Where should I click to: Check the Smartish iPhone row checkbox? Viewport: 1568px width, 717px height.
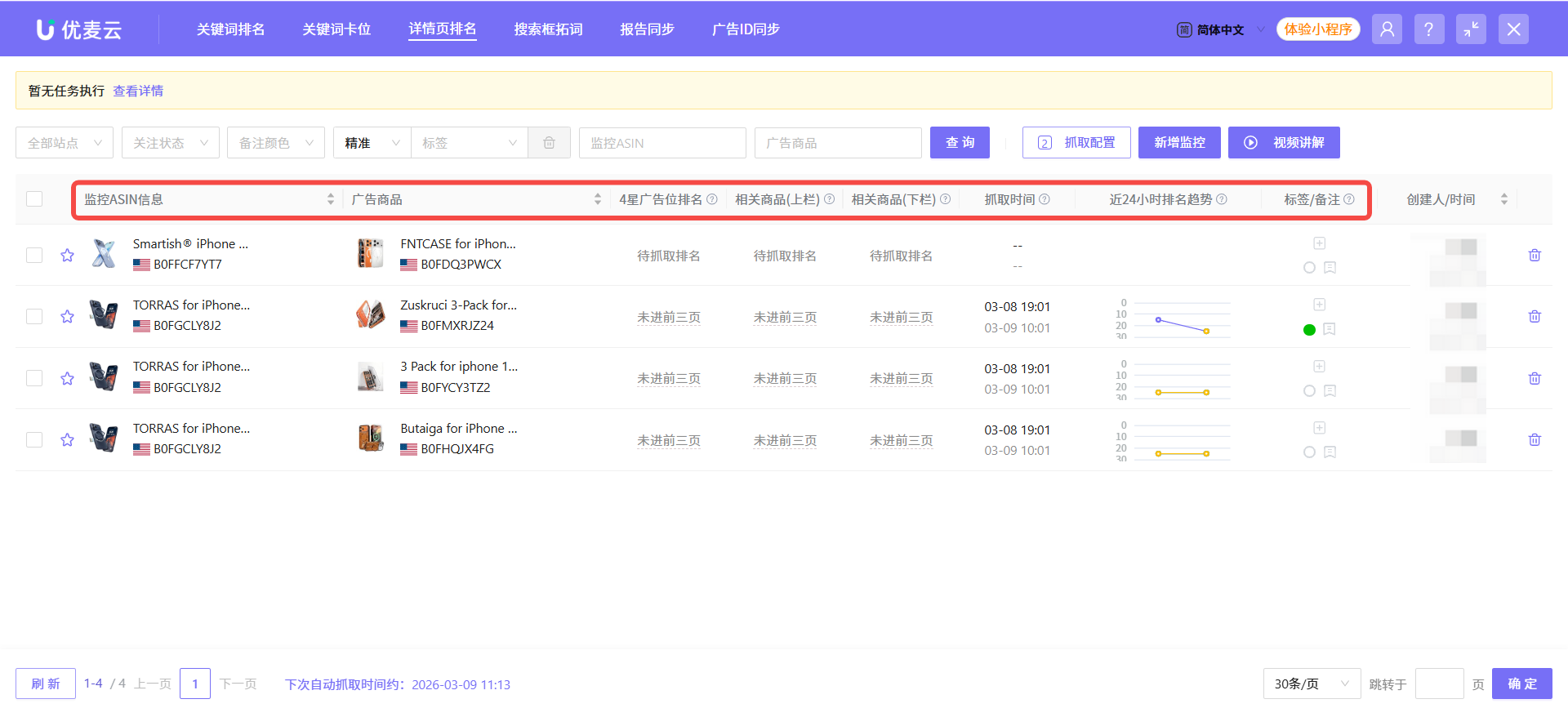[x=34, y=256]
